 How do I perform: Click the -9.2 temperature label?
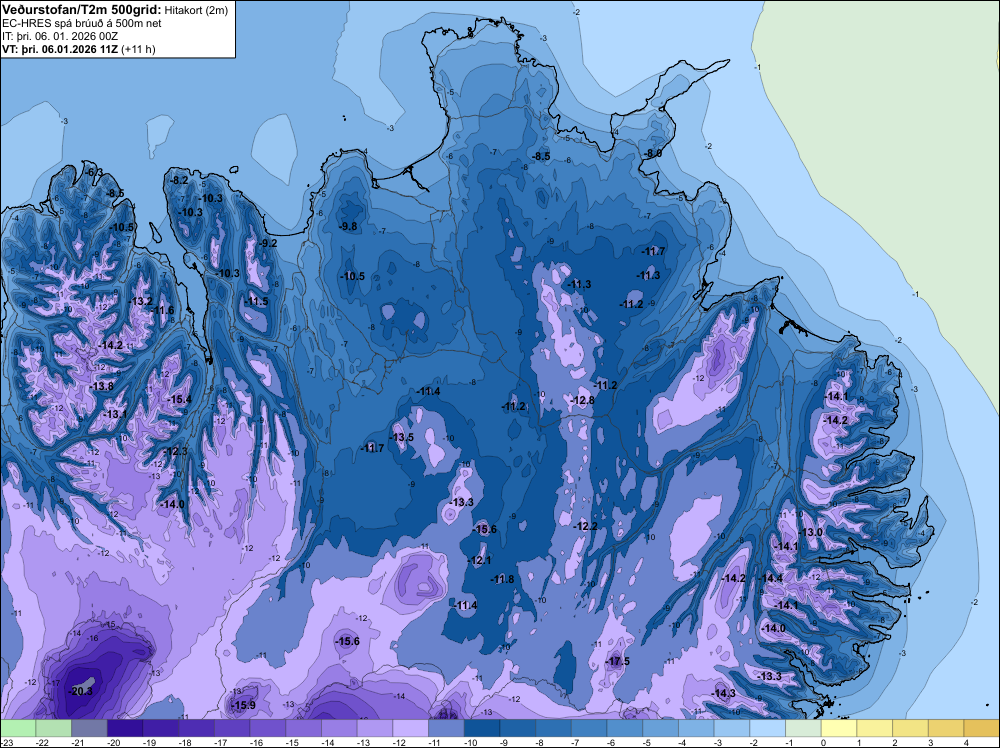click(268, 243)
